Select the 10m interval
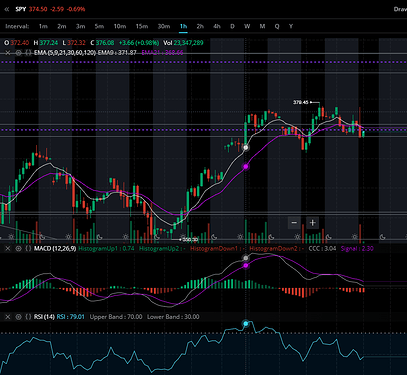Image resolution: width=407 pixels, height=375 pixels. click(x=120, y=26)
